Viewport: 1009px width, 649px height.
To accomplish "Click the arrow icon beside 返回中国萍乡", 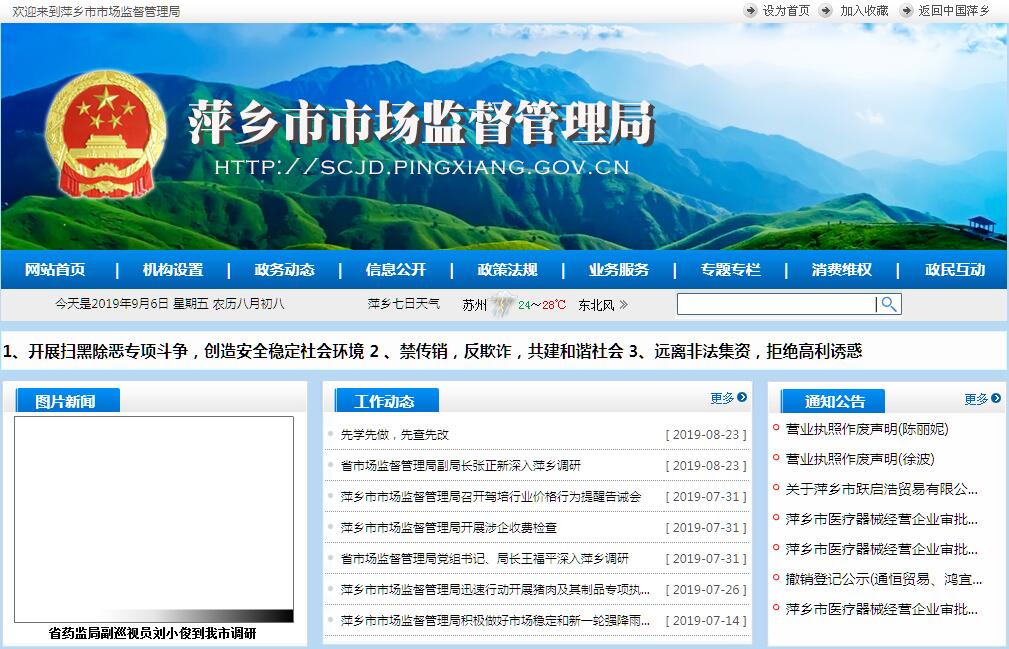I will tap(906, 11).
